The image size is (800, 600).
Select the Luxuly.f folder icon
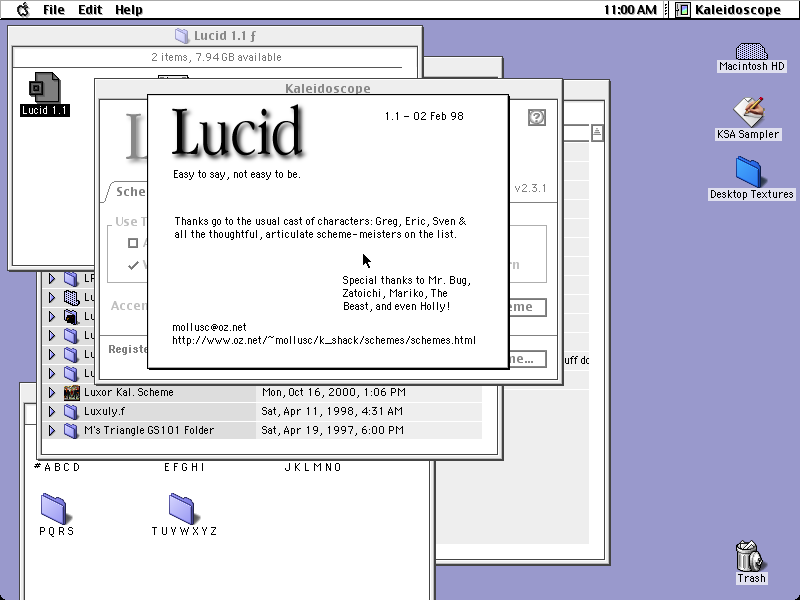[71, 411]
